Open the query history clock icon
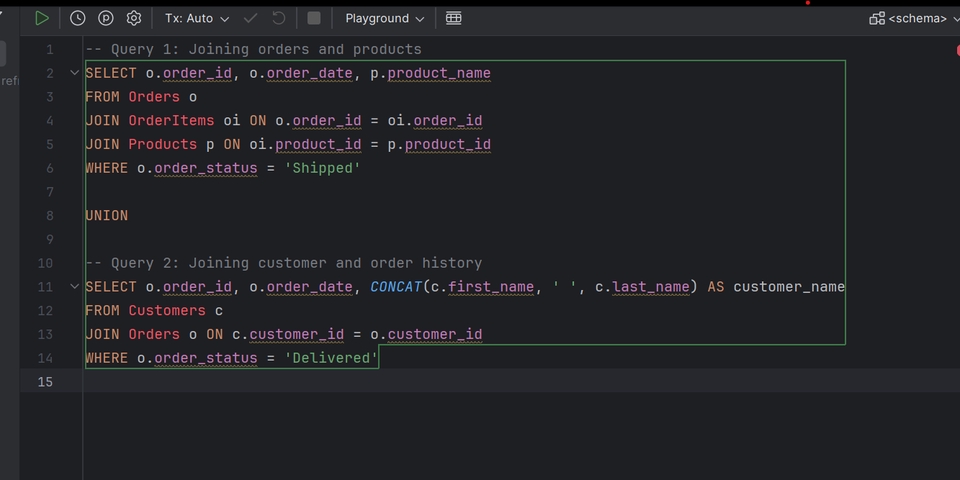The image size is (960, 480). 78,18
